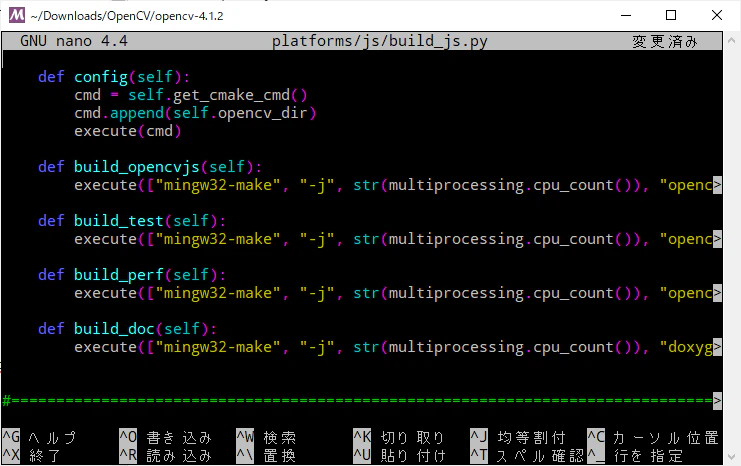The image size is (741, 466).
Task: Click 'def build_perf(self):' line
Action: (x=131, y=275)
